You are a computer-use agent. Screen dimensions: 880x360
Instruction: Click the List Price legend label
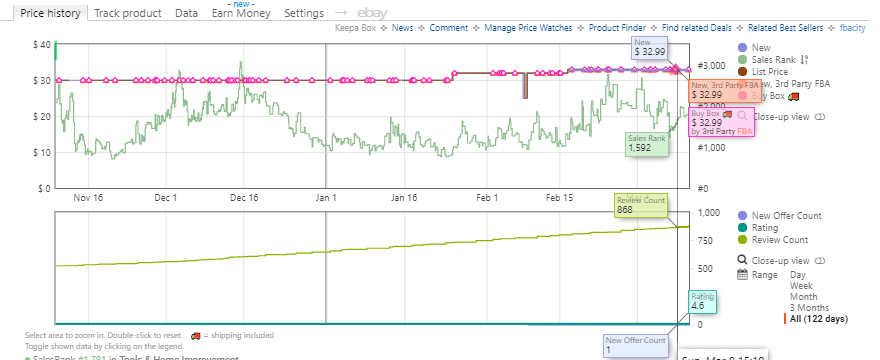[x=769, y=72]
